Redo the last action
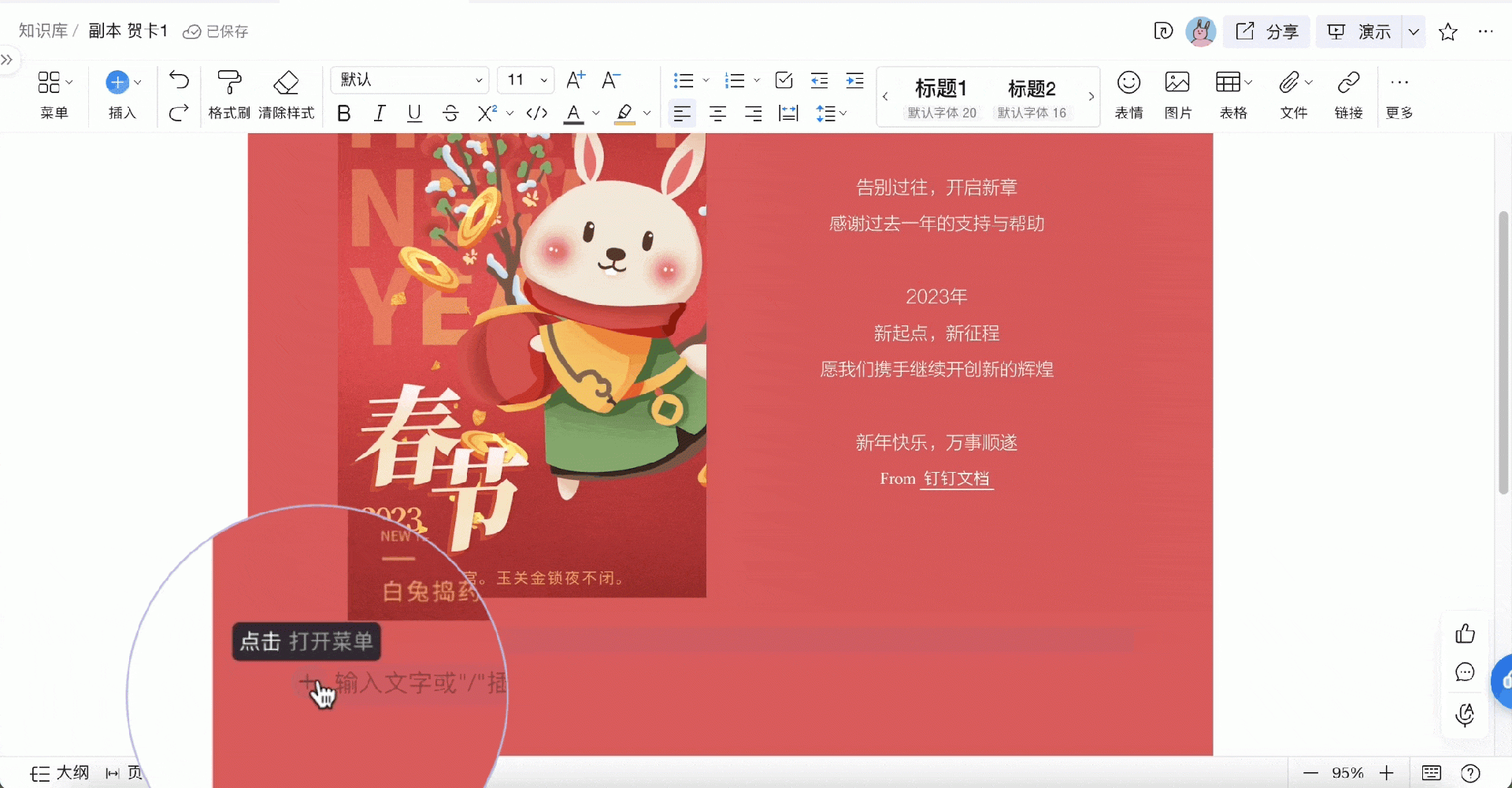 point(179,113)
